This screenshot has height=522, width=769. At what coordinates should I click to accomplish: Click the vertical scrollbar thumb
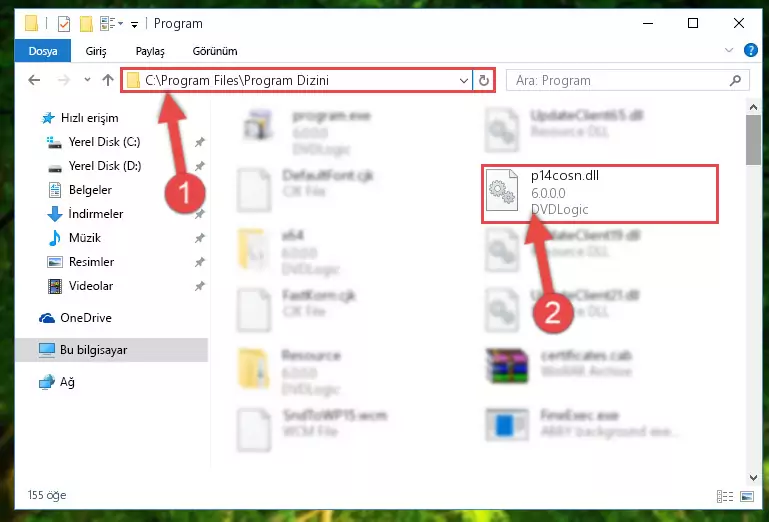[x=753, y=140]
